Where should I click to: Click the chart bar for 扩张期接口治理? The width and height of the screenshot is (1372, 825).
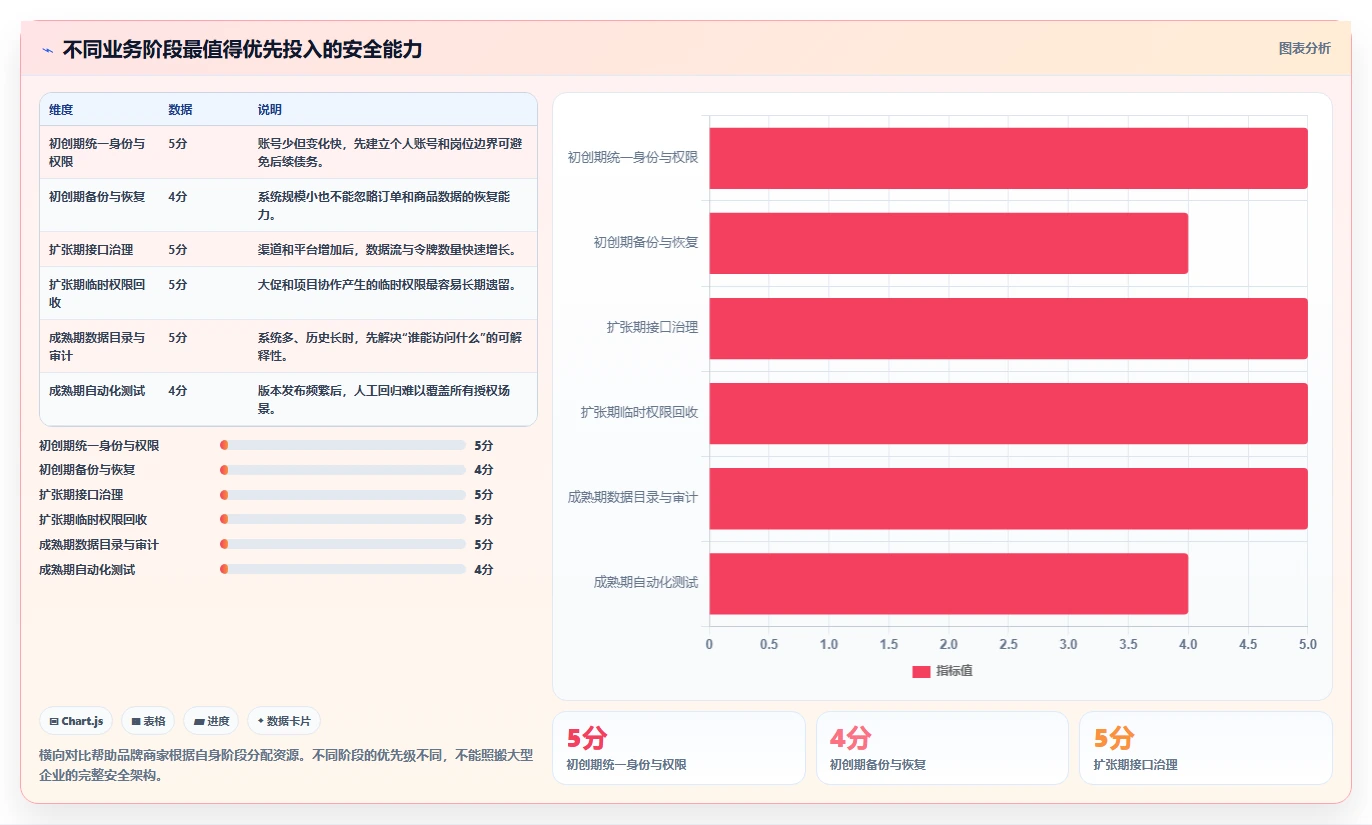click(x=1008, y=328)
